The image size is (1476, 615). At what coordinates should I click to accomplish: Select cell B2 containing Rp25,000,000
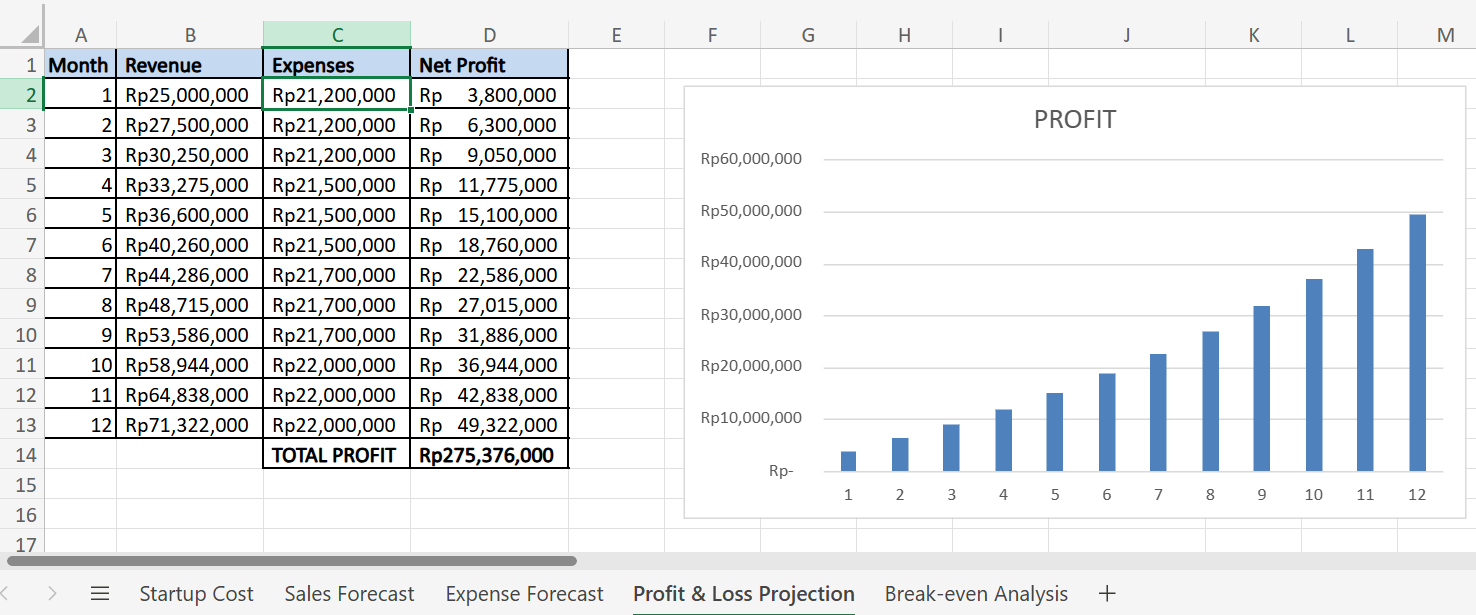coord(190,94)
